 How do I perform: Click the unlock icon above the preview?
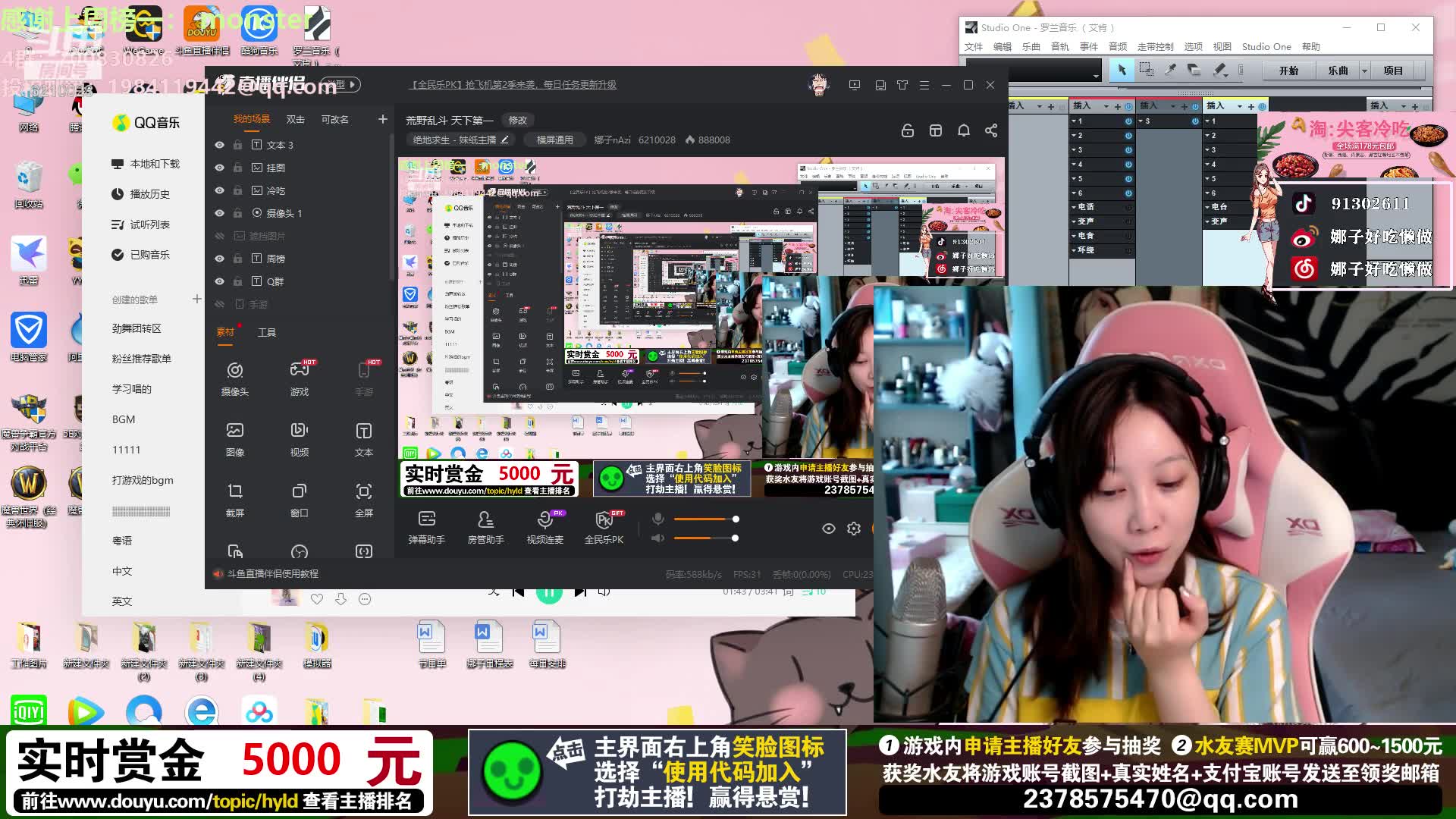pos(908,130)
